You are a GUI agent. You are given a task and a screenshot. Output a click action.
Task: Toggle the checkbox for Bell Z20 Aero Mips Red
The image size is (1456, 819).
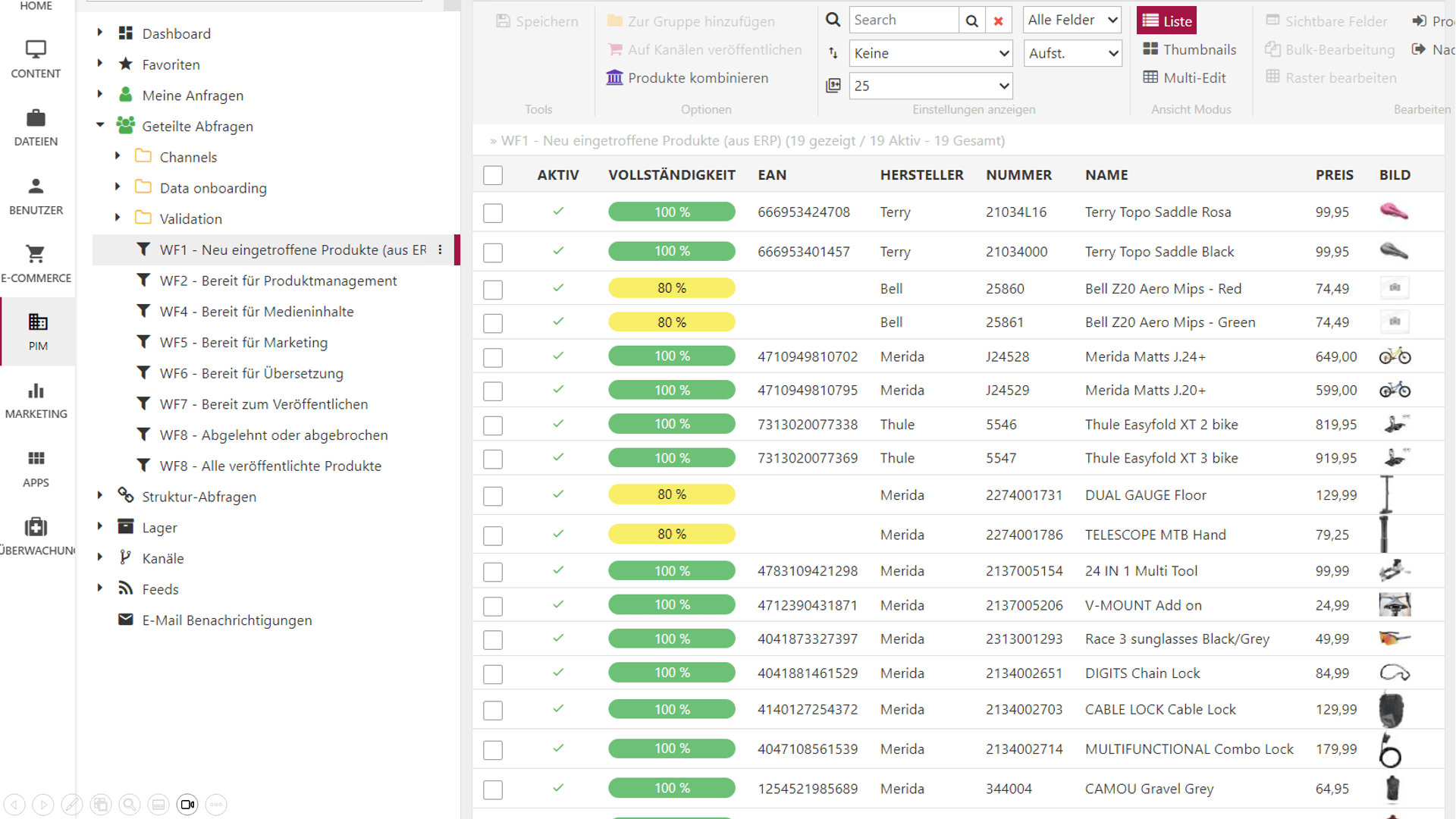(492, 289)
